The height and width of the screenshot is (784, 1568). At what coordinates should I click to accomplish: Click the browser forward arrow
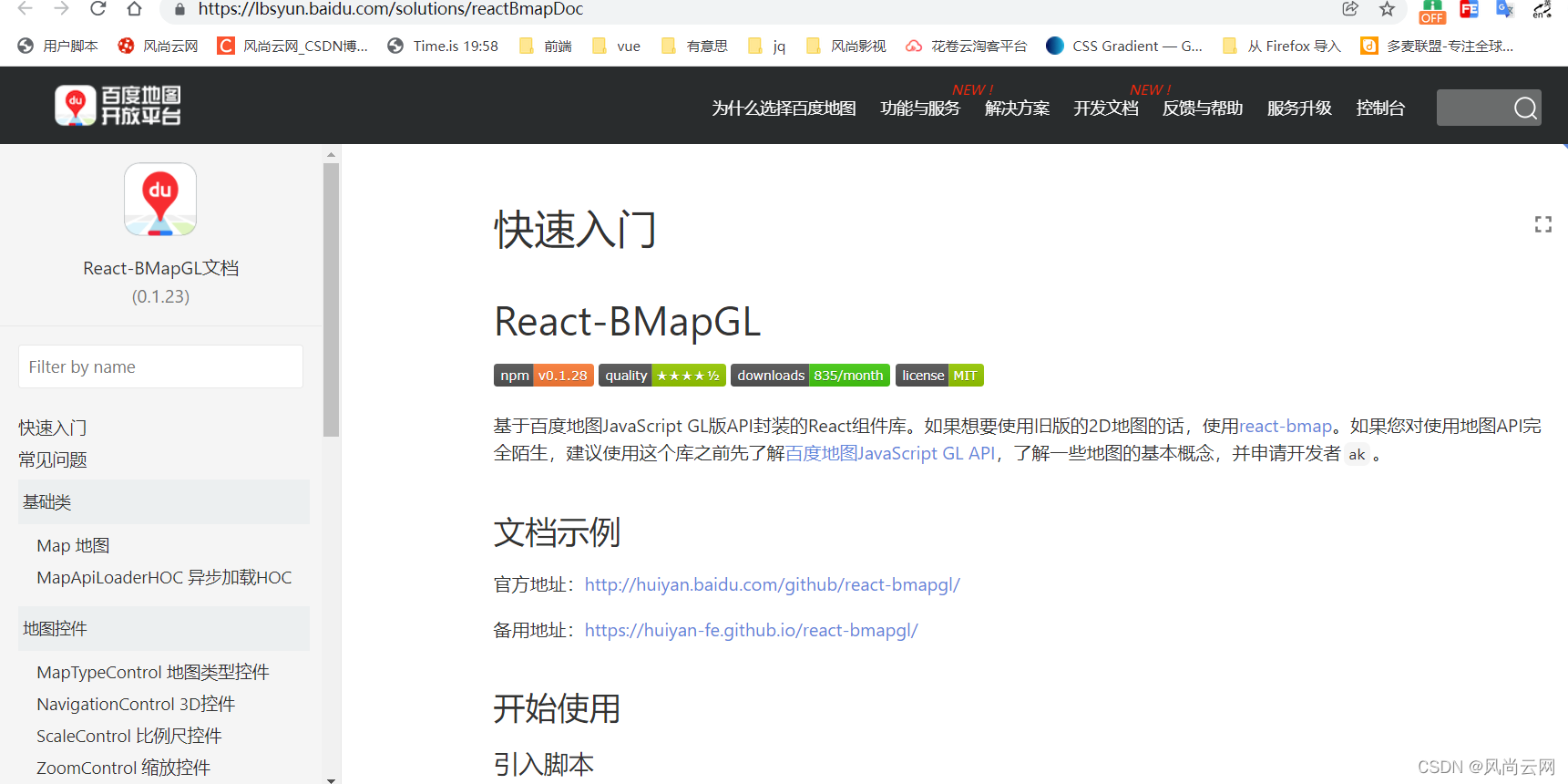tap(61, 8)
